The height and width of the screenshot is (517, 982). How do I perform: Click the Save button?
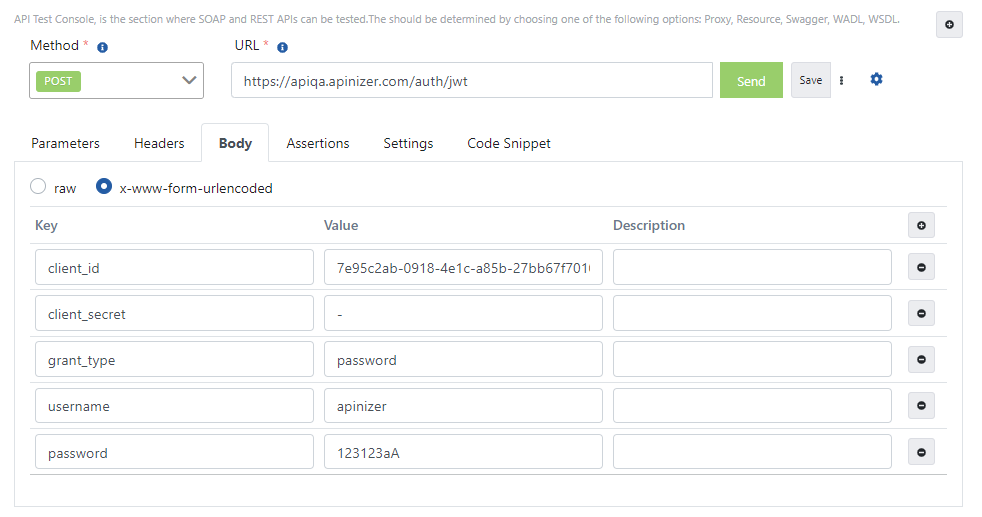point(810,80)
